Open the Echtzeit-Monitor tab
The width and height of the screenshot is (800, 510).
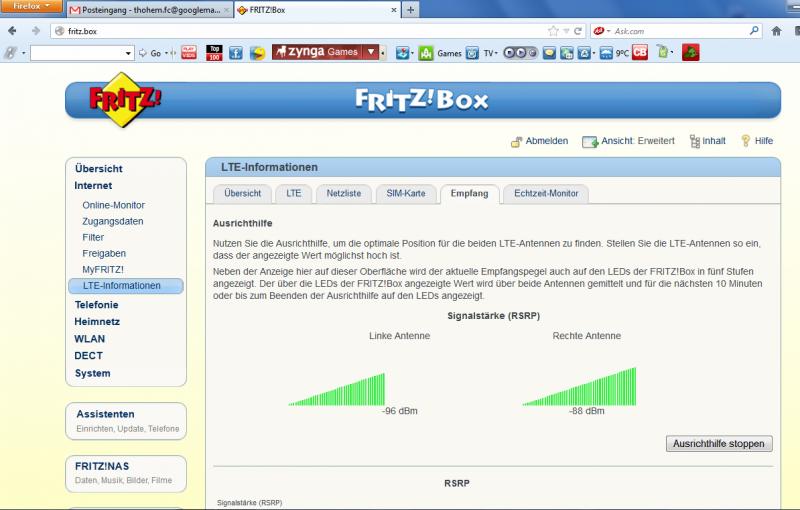point(546,194)
